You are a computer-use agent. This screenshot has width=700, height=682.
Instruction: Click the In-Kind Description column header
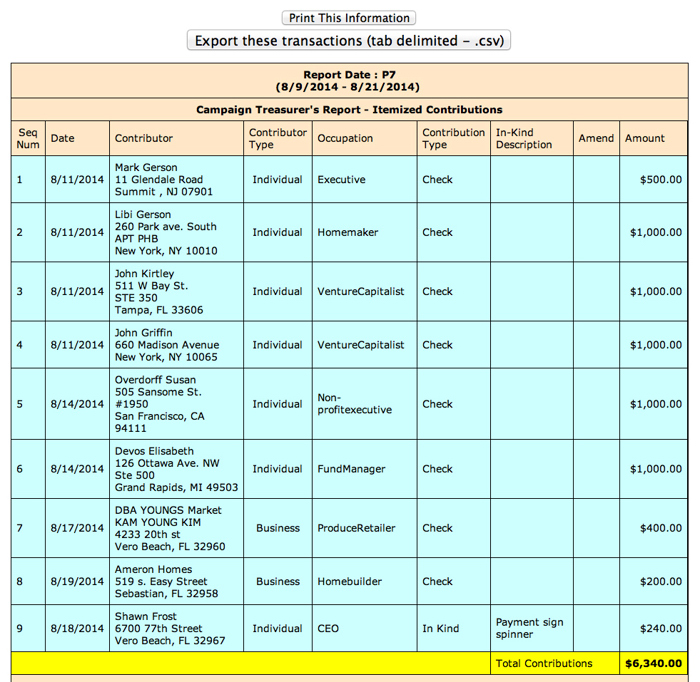(524, 138)
